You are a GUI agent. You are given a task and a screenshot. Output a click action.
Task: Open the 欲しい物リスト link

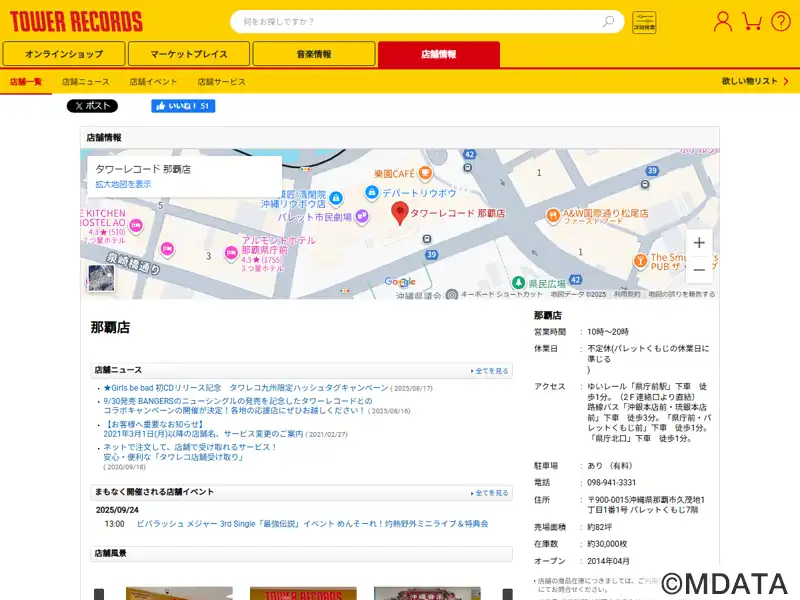point(755,81)
